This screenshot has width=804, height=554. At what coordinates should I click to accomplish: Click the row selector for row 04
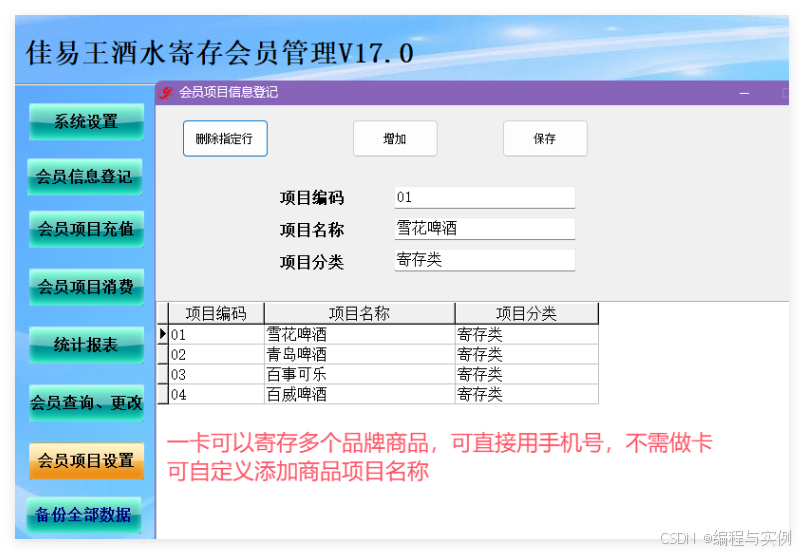tap(163, 394)
